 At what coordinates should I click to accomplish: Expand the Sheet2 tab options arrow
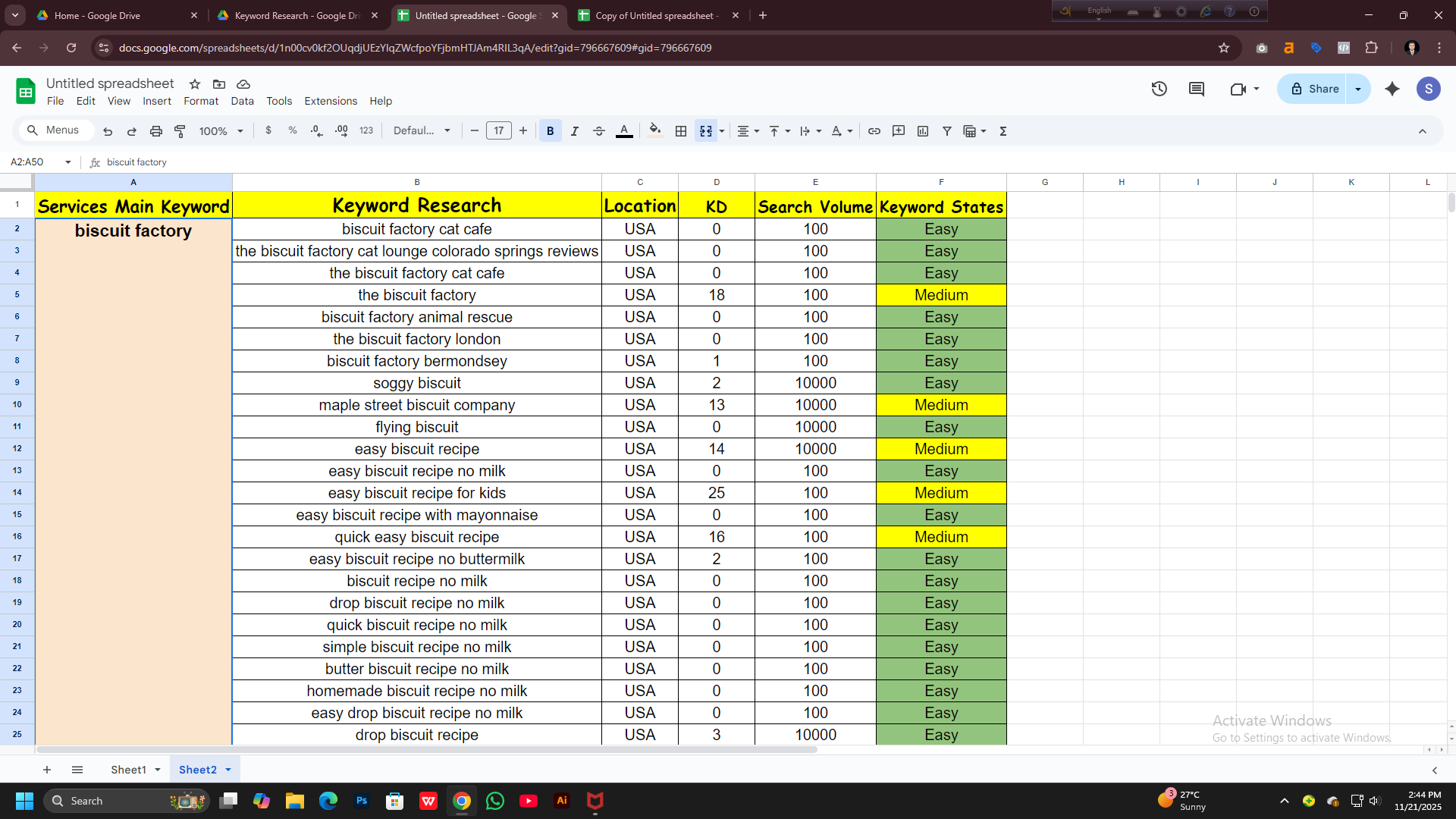228,770
